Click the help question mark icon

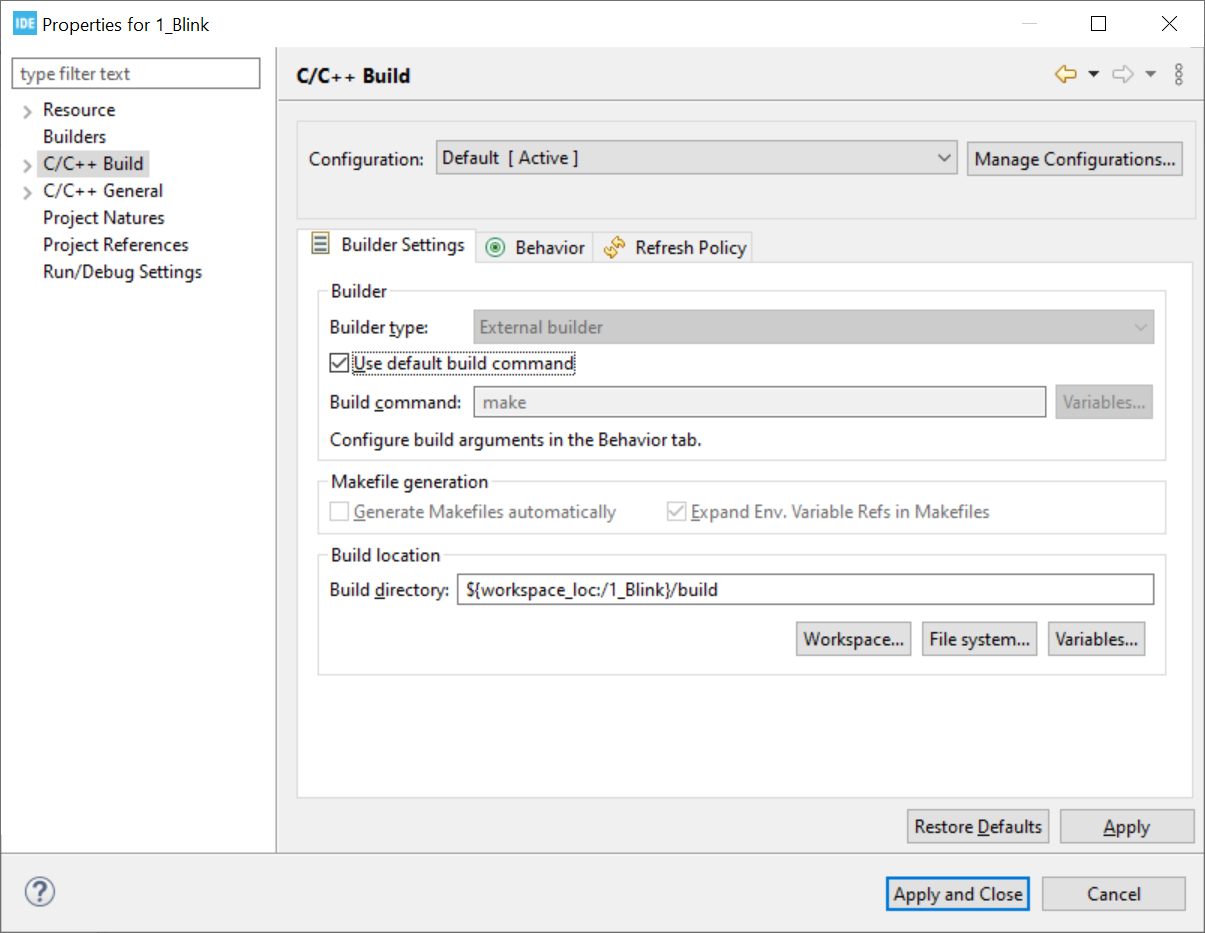click(40, 892)
